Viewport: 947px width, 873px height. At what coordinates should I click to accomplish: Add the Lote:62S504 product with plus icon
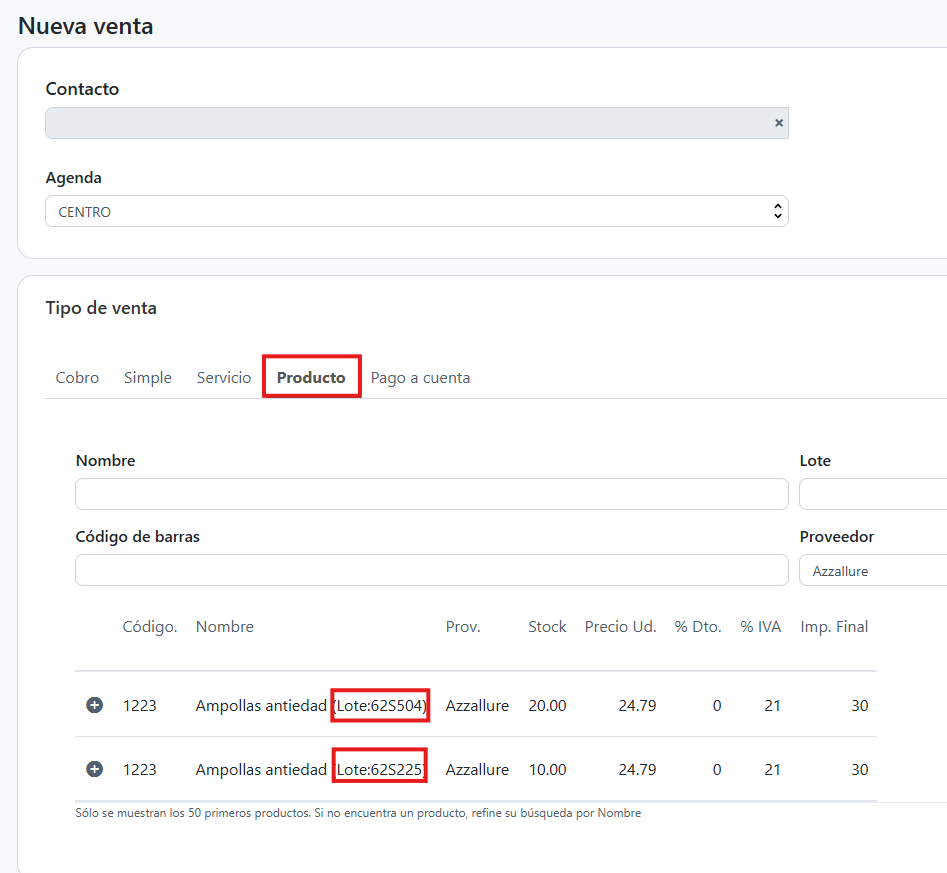[94, 705]
